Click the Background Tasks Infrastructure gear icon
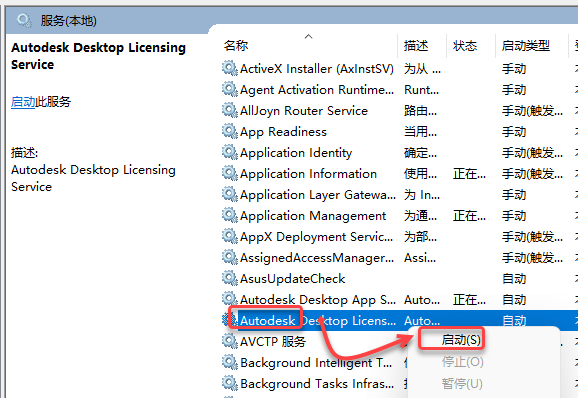 (230, 384)
